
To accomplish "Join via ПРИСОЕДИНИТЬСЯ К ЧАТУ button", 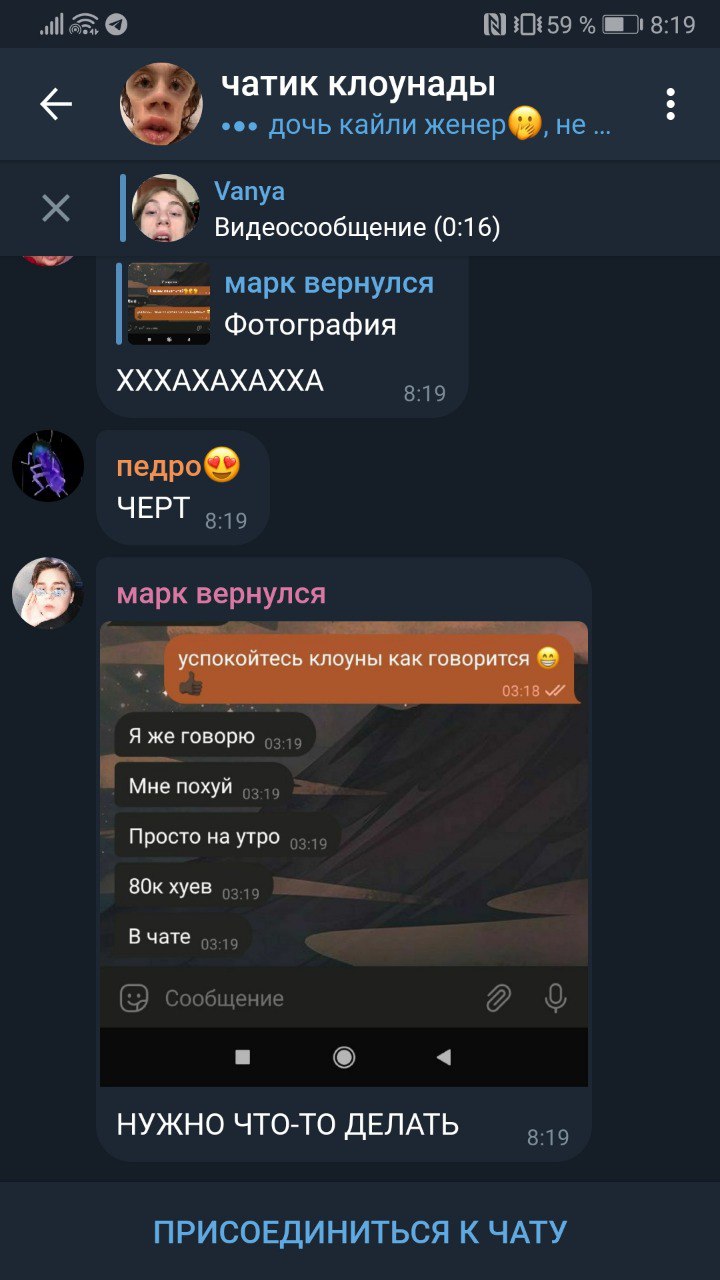I will pos(360,1232).
